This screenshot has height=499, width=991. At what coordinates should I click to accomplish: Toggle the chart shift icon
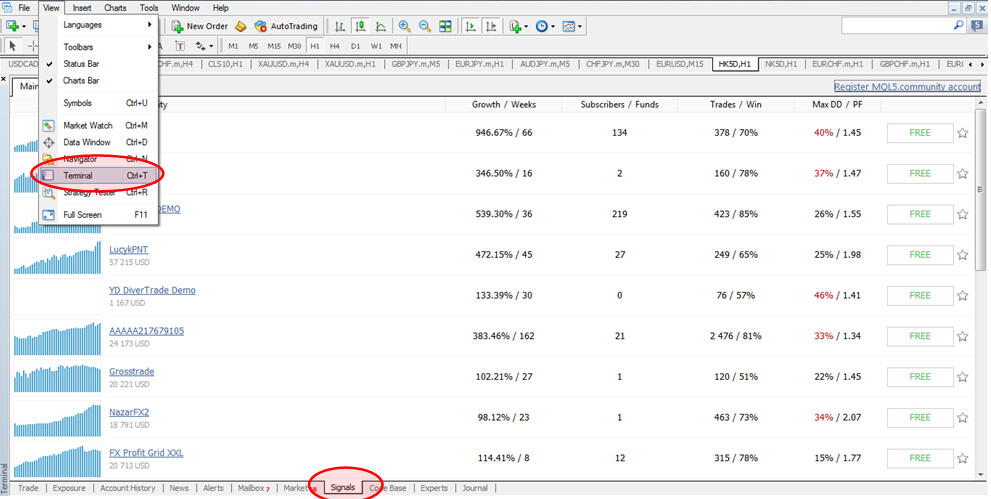pos(490,26)
